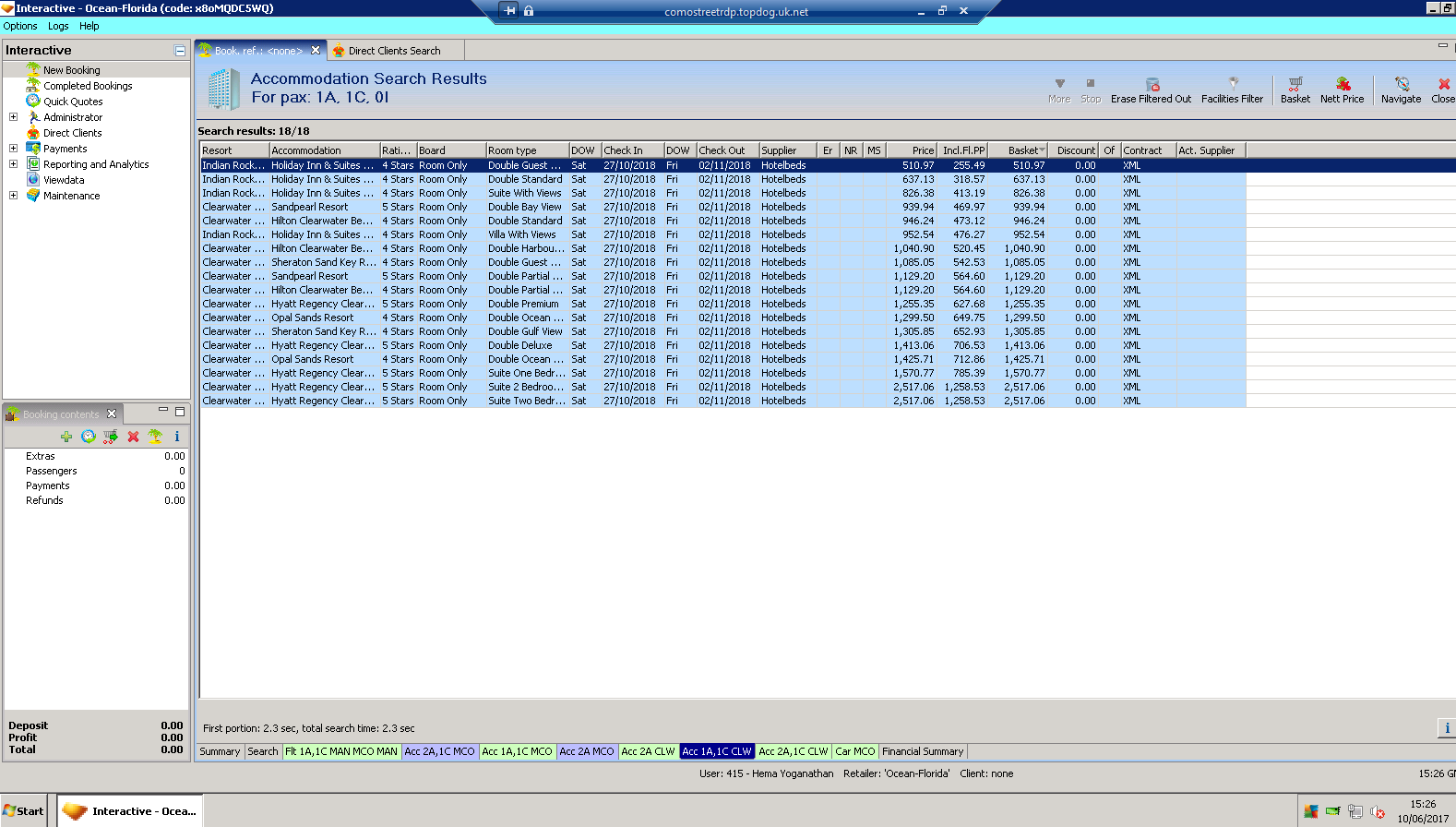Open the Basket from the toolbar

(1295, 84)
